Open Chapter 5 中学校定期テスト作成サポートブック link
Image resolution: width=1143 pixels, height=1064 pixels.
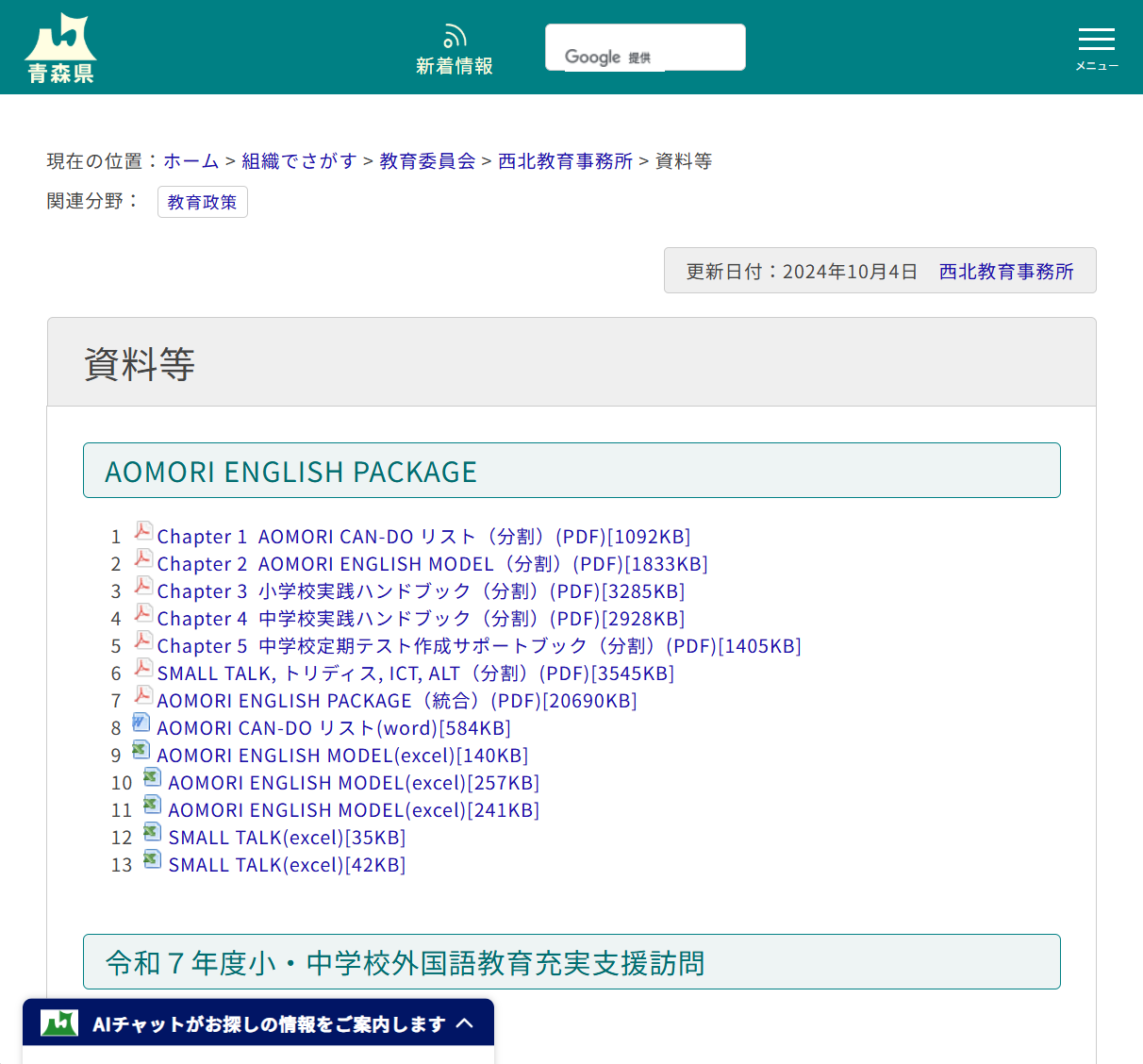coord(478,646)
